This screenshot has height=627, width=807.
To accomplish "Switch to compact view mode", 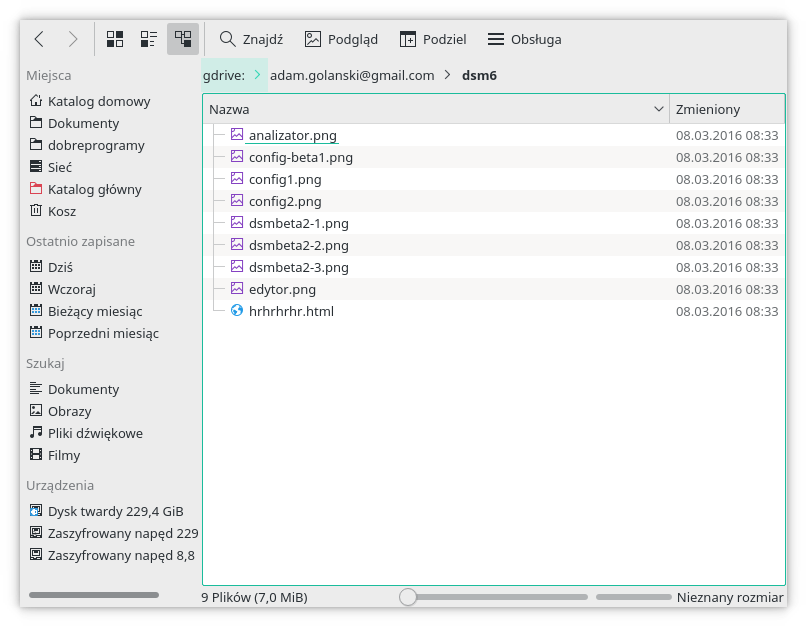I will tap(149, 39).
